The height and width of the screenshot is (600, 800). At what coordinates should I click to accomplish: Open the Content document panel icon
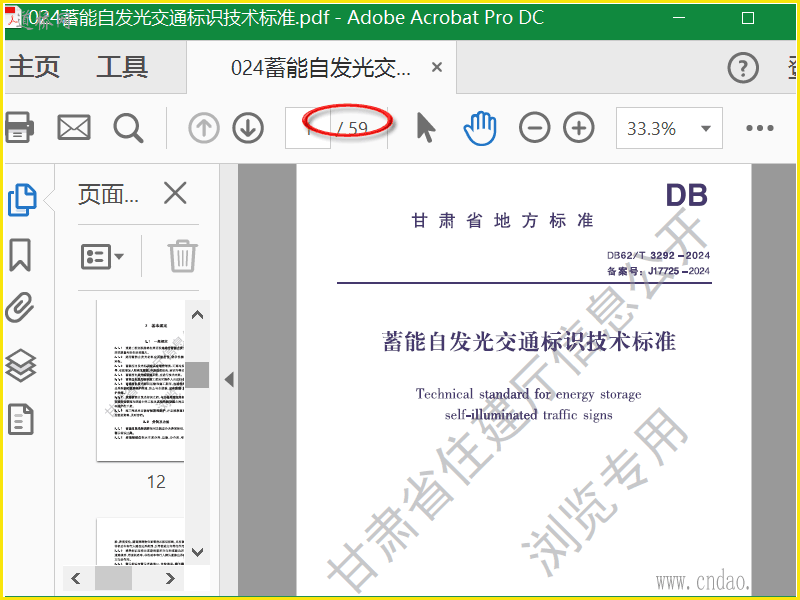click(21, 419)
